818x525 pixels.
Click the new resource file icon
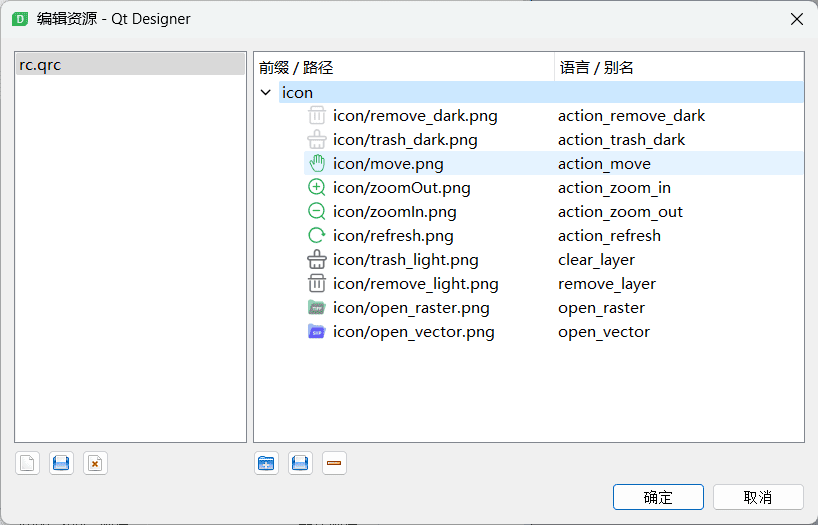[28, 463]
